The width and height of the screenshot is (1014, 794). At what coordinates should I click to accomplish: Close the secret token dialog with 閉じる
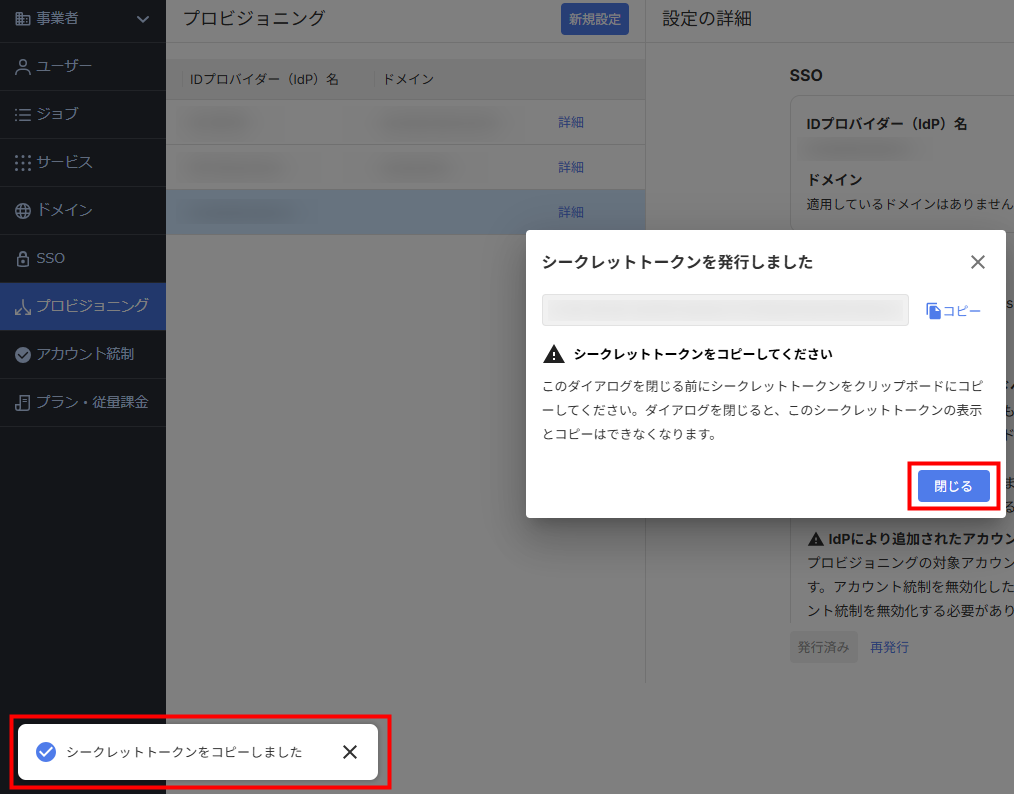click(x=953, y=486)
